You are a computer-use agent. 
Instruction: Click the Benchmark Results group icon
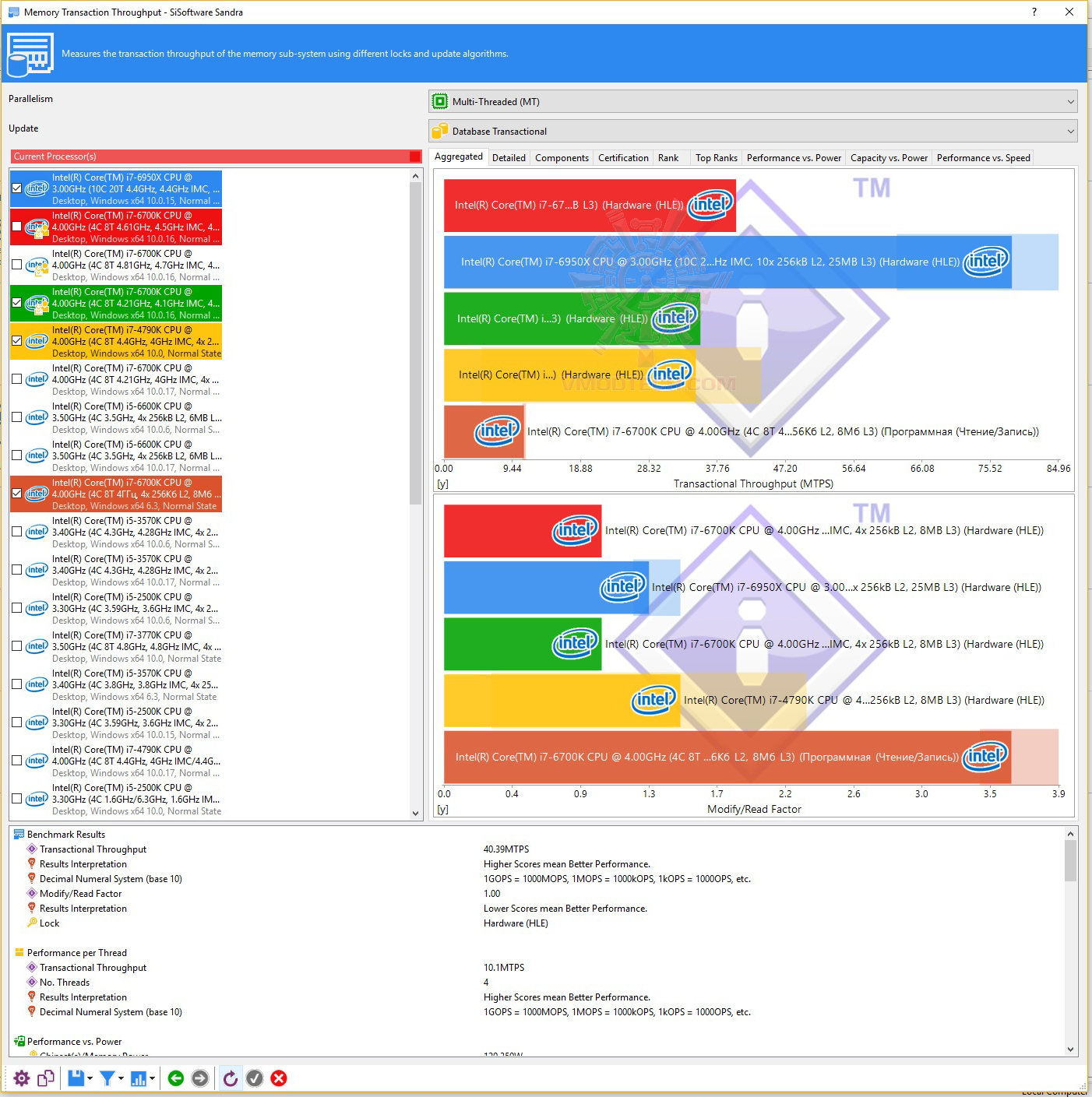pos(19,834)
